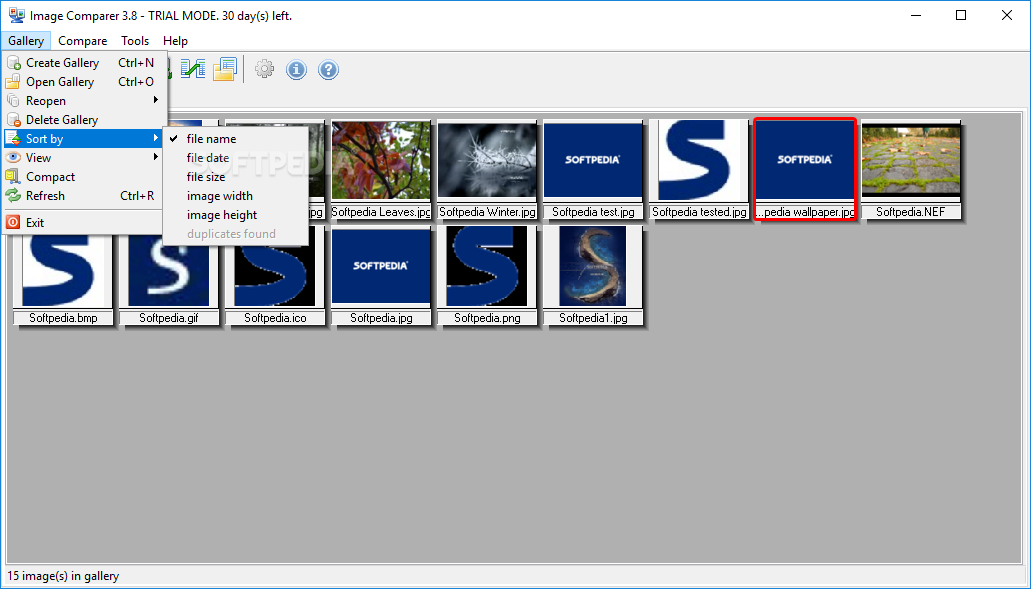The width and height of the screenshot is (1031, 589).
Task: Maximize the Image Comparer window
Action: point(961,16)
